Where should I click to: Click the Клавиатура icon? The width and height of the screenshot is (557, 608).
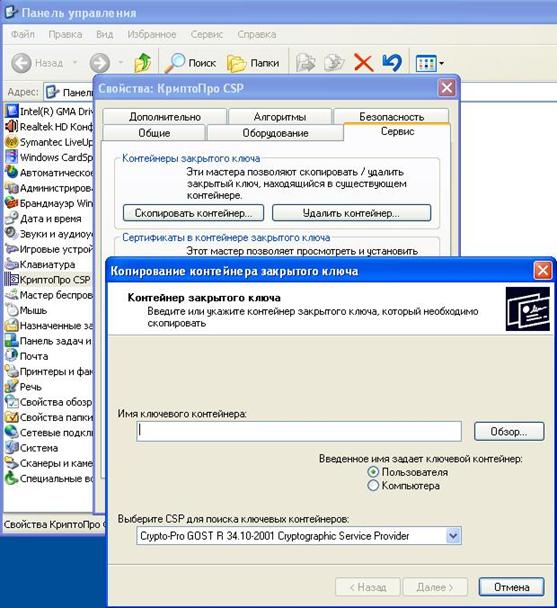point(12,264)
